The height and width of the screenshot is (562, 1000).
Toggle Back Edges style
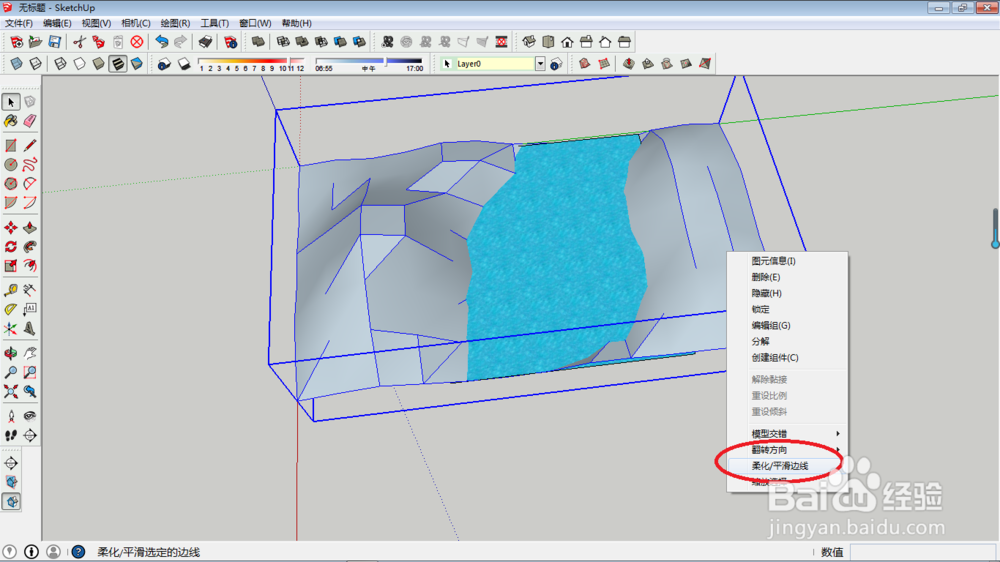36,63
